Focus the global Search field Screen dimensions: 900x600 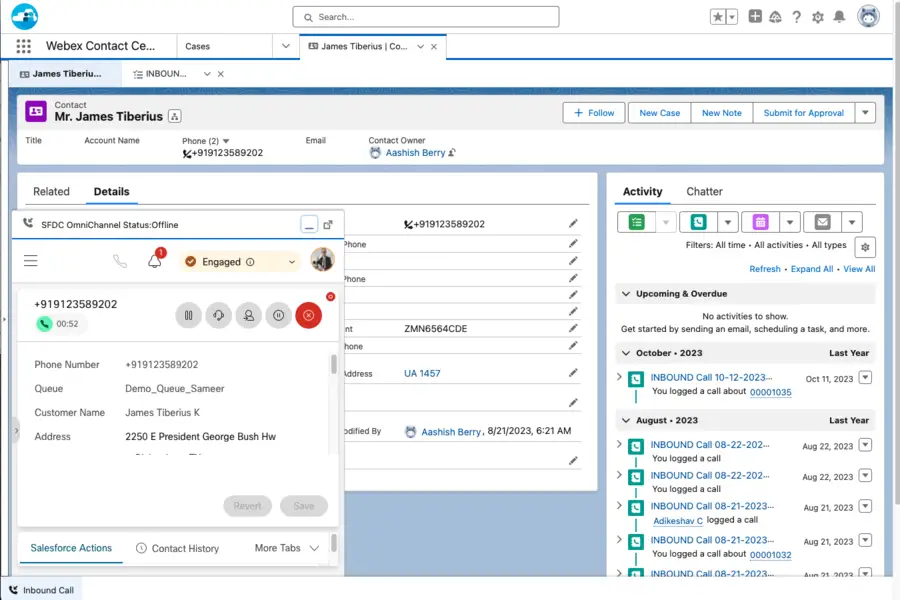click(x=426, y=17)
